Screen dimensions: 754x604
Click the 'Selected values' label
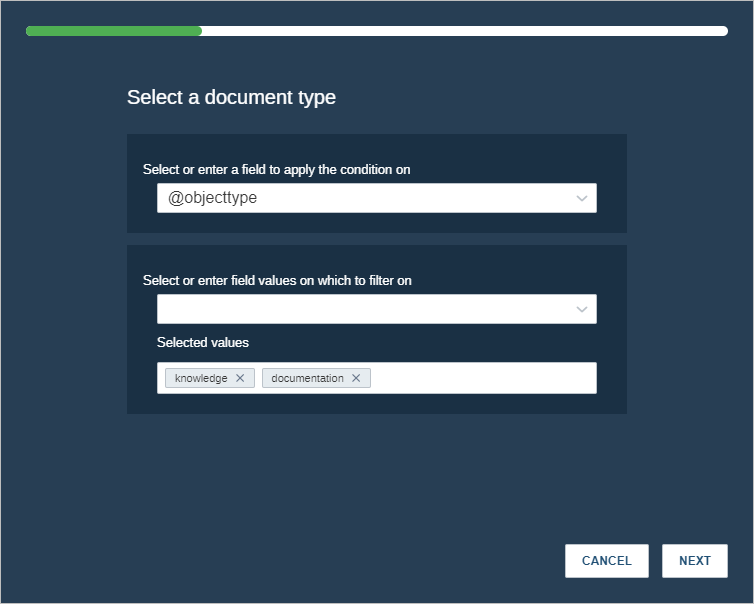[203, 342]
